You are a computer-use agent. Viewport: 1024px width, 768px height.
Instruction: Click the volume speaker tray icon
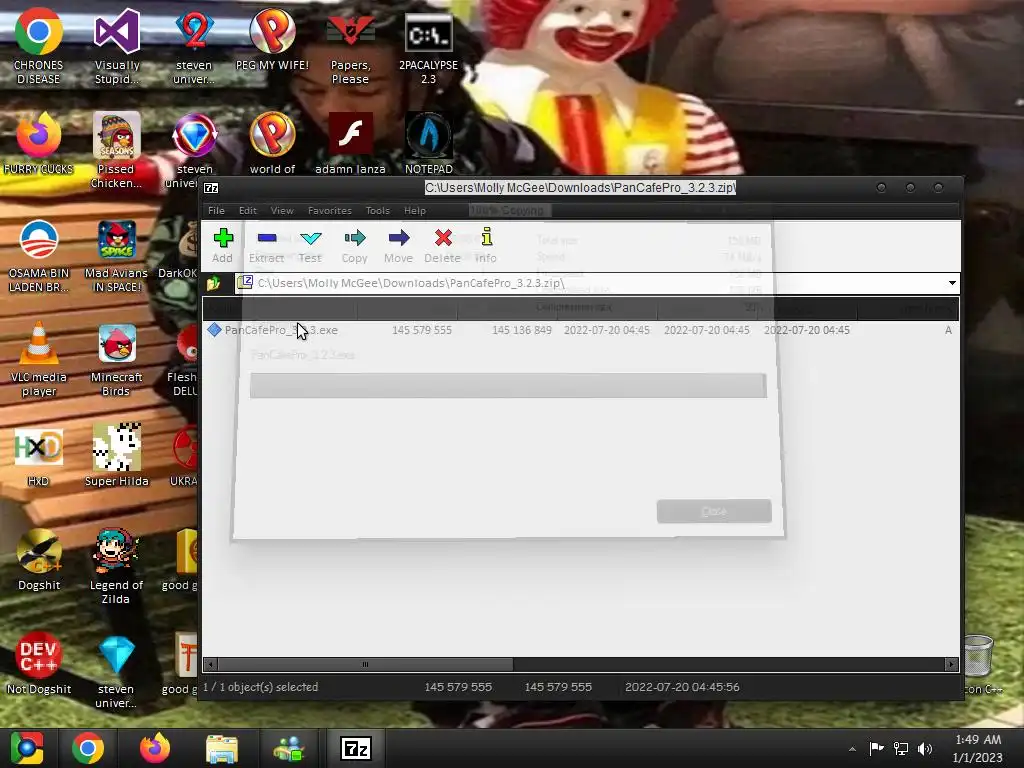925,748
